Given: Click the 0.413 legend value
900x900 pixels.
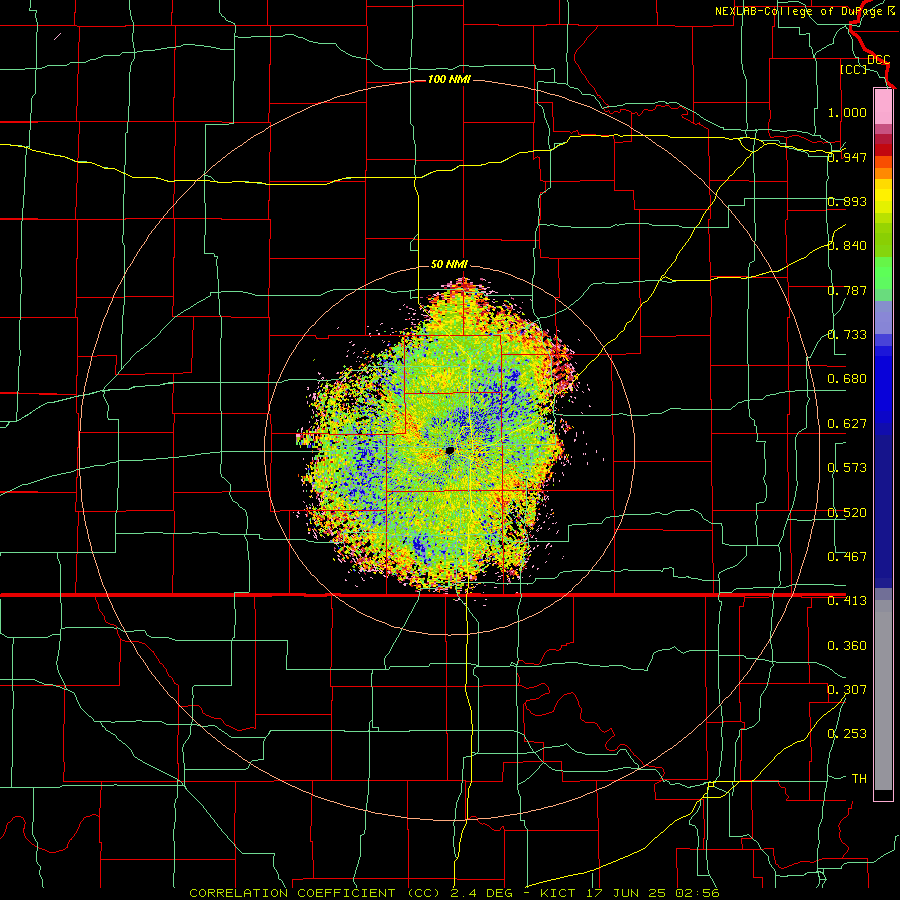Looking at the screenshot, I should point(847,601).
